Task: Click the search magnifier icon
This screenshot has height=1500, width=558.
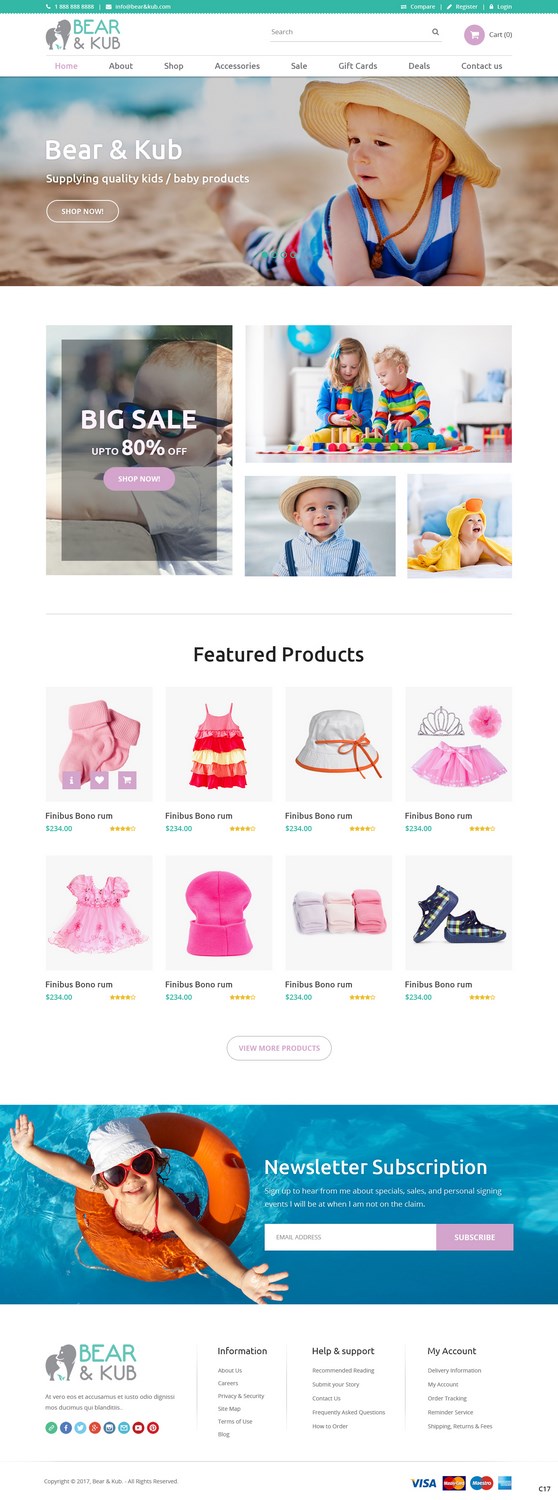Action: [435, 32]
